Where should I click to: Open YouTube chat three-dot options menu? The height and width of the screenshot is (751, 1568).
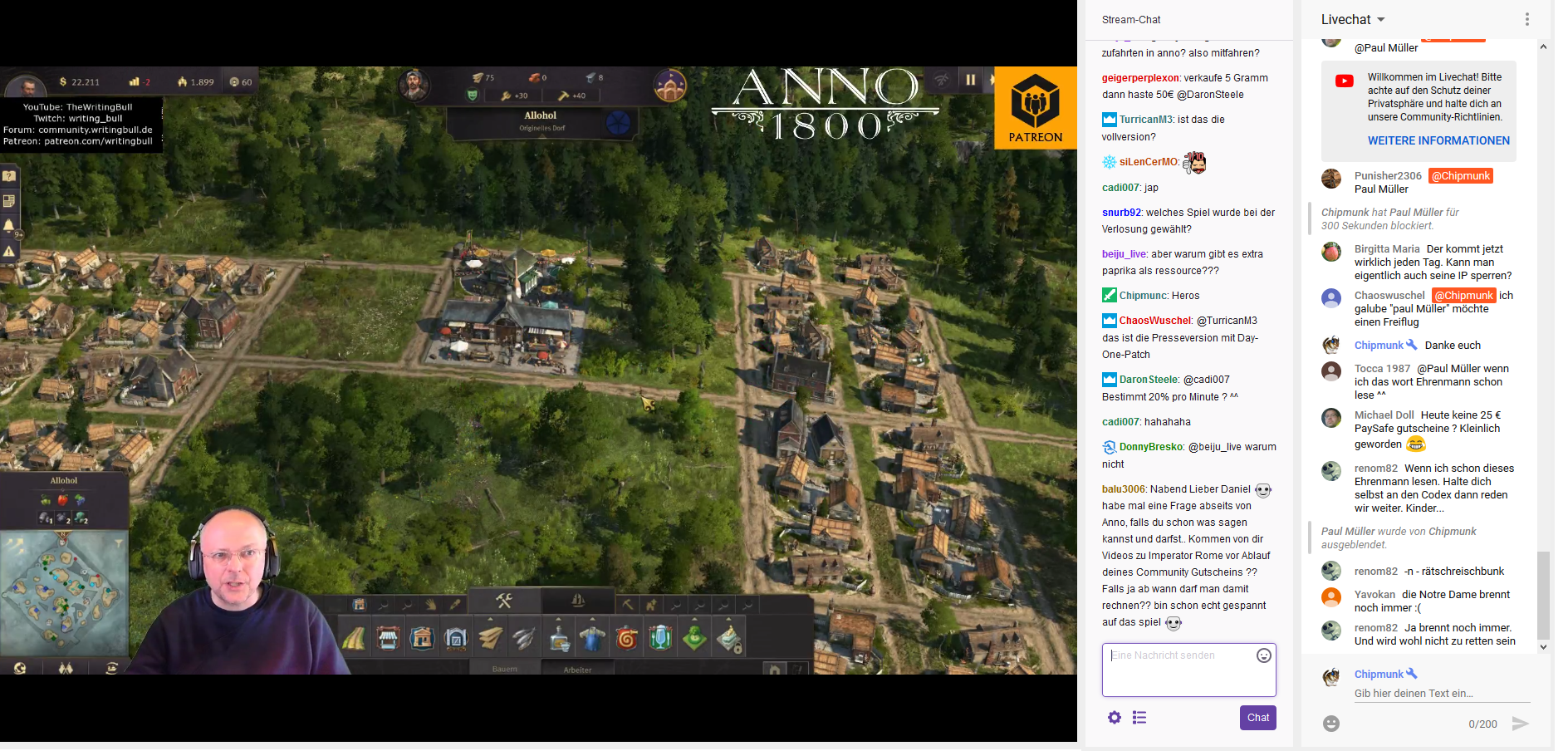[x=1526, y=20]
